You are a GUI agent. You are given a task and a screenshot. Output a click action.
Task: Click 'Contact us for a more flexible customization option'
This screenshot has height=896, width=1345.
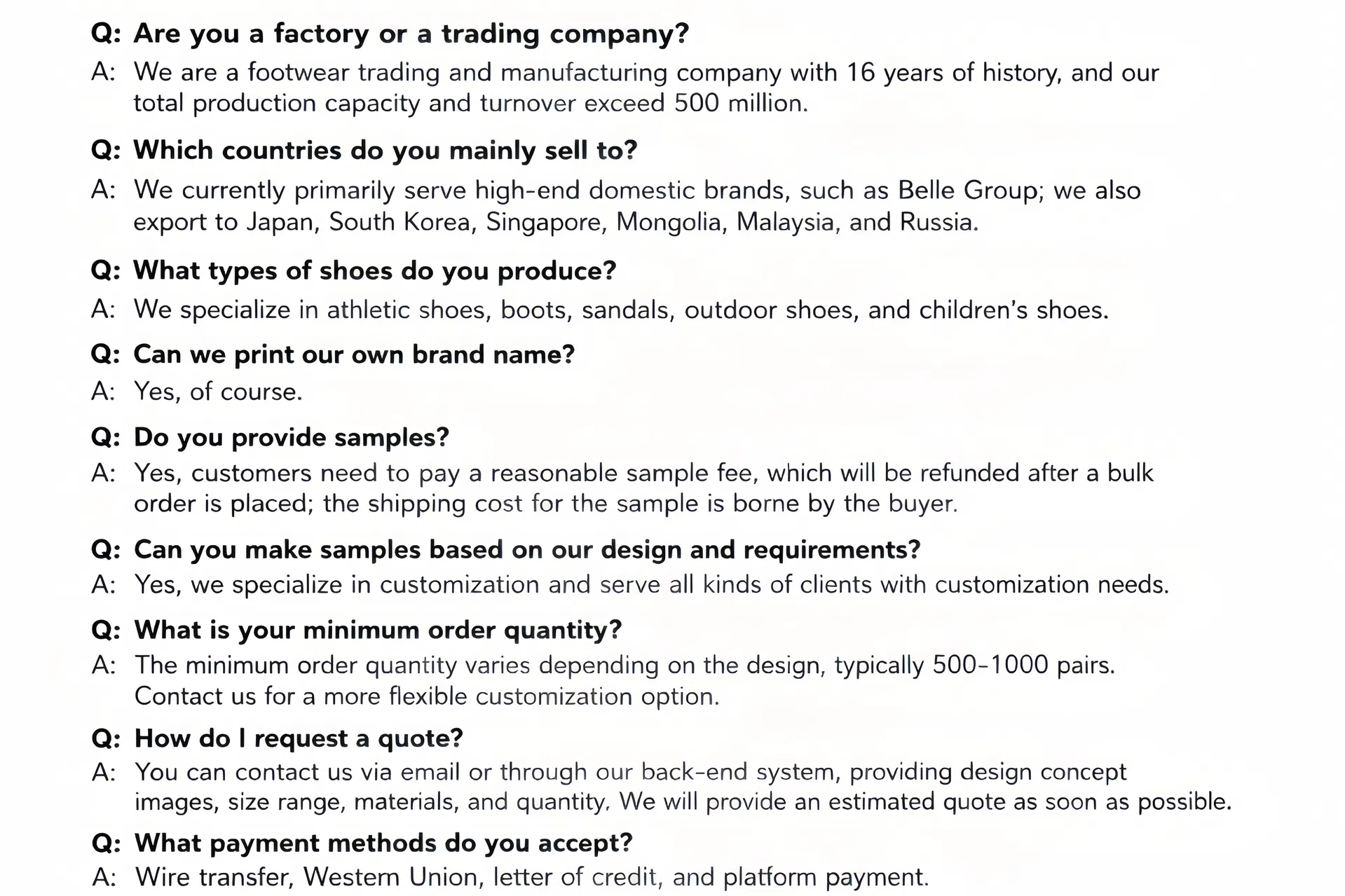(426, 696)
